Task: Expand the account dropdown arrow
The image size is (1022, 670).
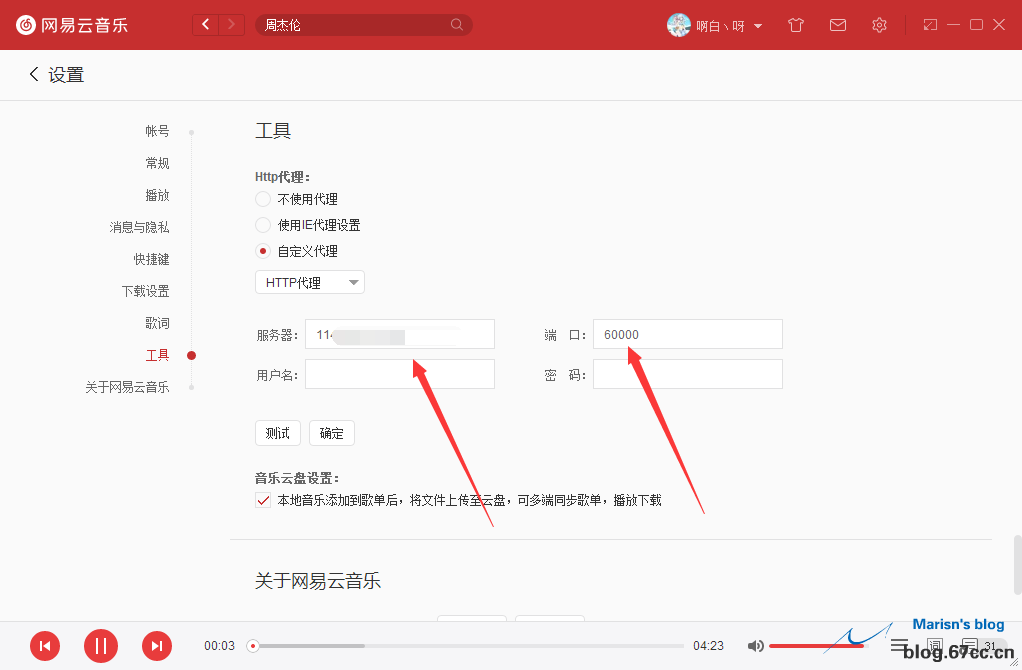Action: pos(758,26)
